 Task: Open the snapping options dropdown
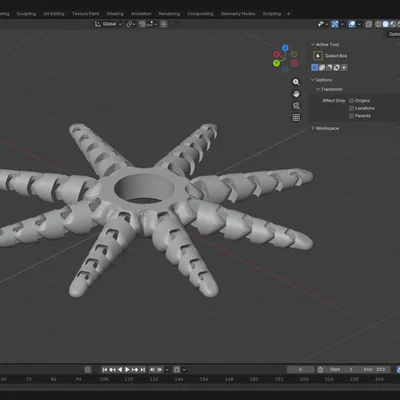coord(152,24)
